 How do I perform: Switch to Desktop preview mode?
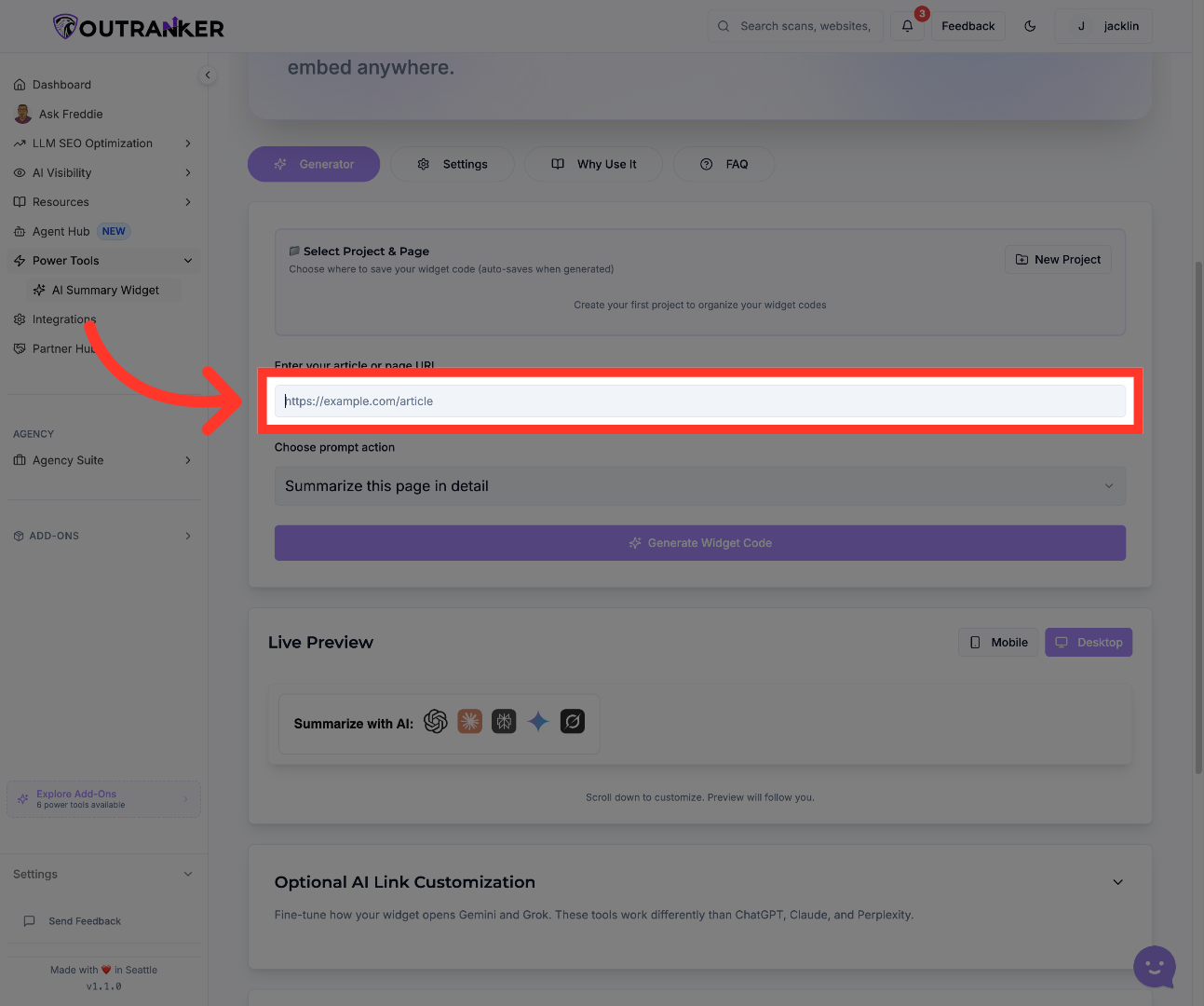[1088, 642]
